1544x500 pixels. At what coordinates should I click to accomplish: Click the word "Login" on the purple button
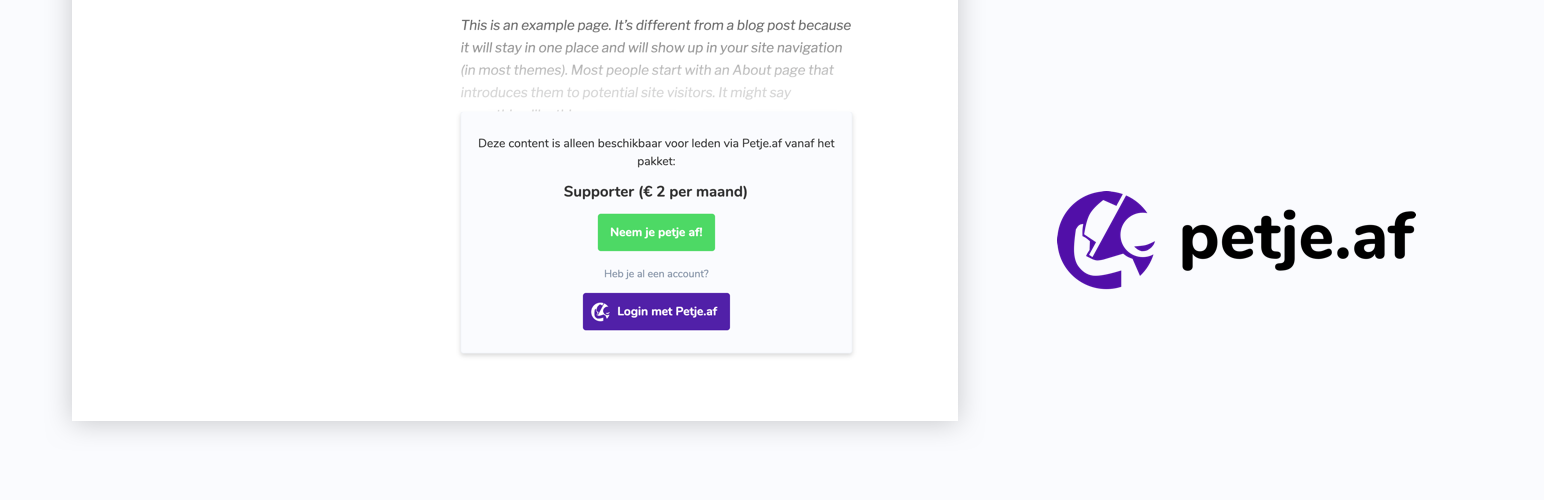632,312
